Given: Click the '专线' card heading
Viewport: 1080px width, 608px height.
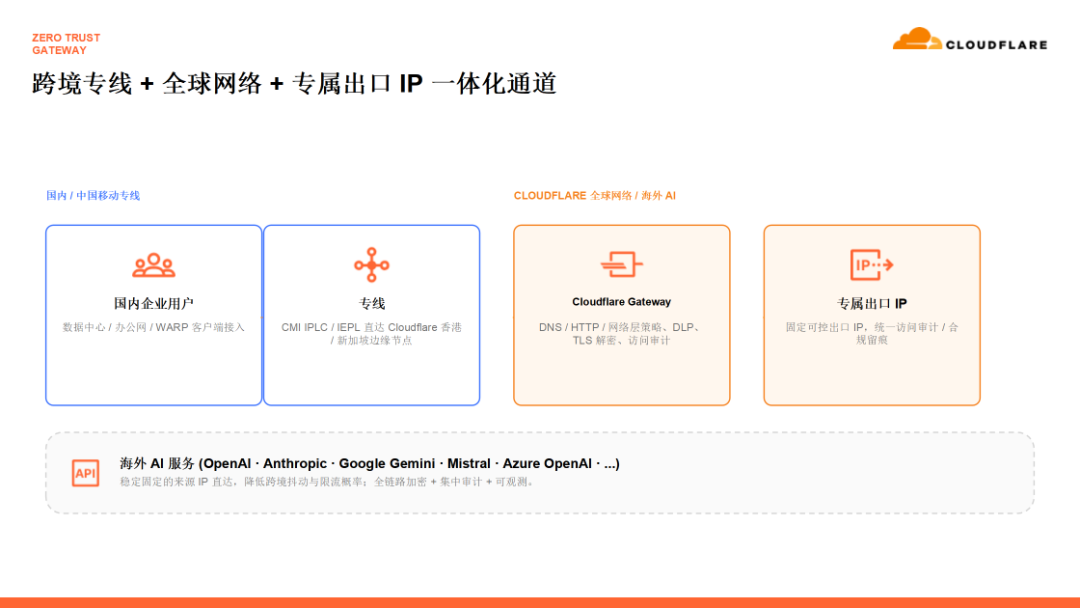Looking at the screenshot, I should point(371,303).
